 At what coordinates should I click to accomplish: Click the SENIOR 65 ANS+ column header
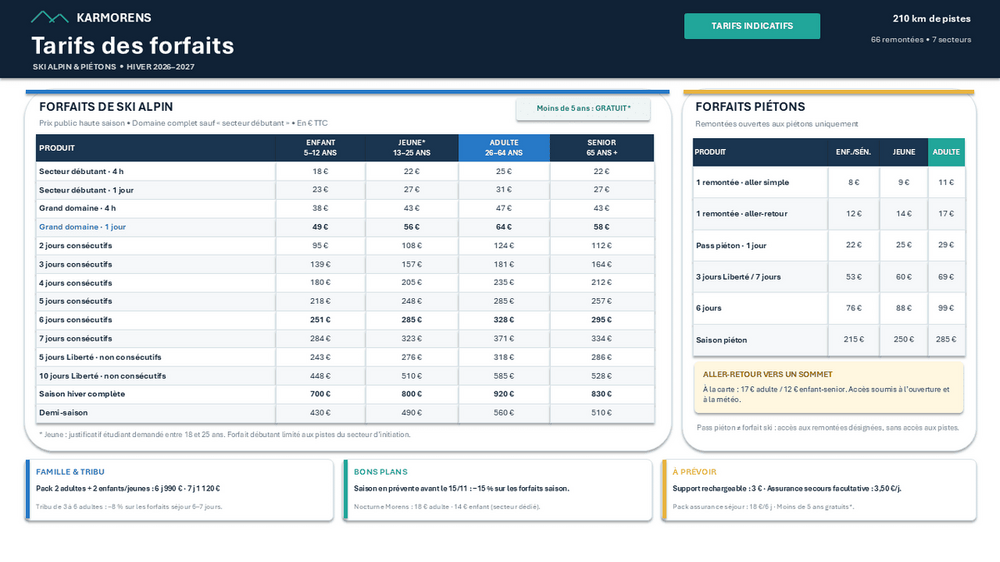click(601, 148)
